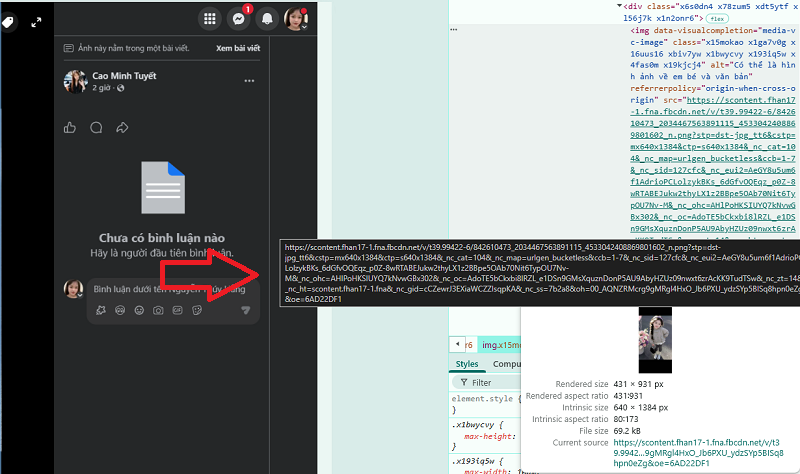Image resolution: width=800 pixels, height=474 pixels.
Task: Click the 'element.style' rule
Action: pyautogui.click(x=482, y=398)
